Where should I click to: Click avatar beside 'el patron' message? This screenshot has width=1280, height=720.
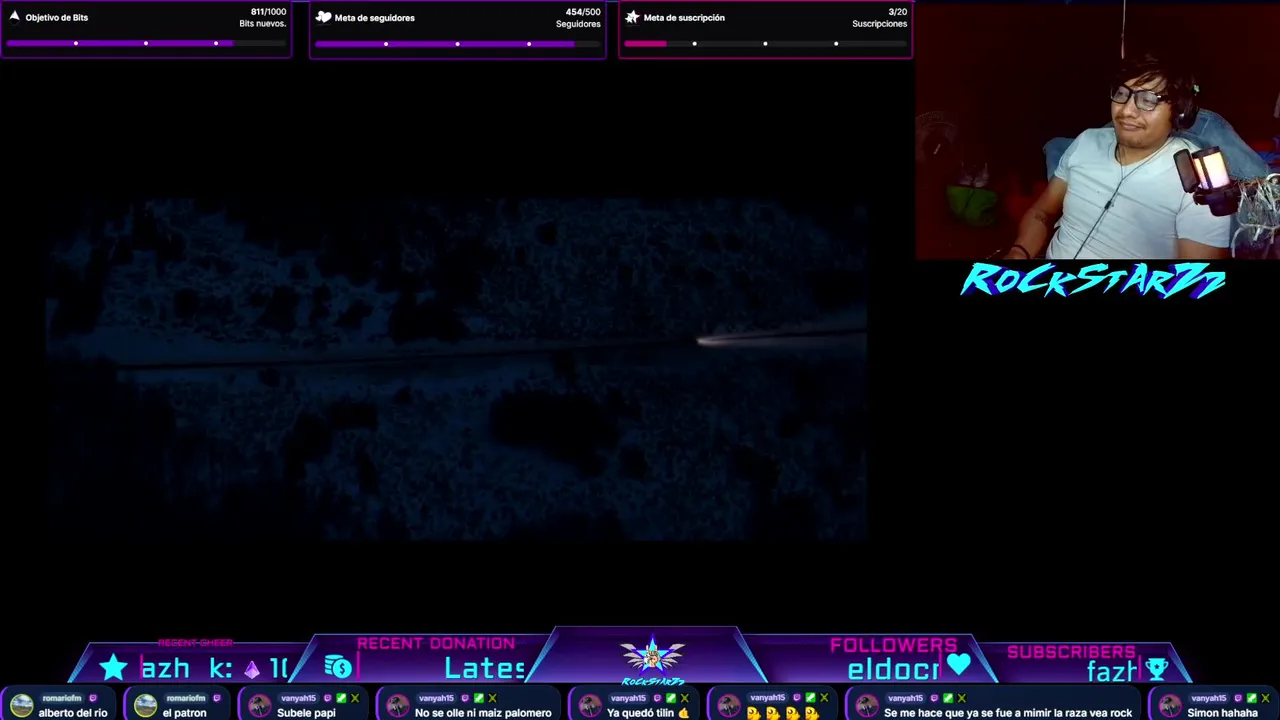pyautogui.click(x=145, y=706)
